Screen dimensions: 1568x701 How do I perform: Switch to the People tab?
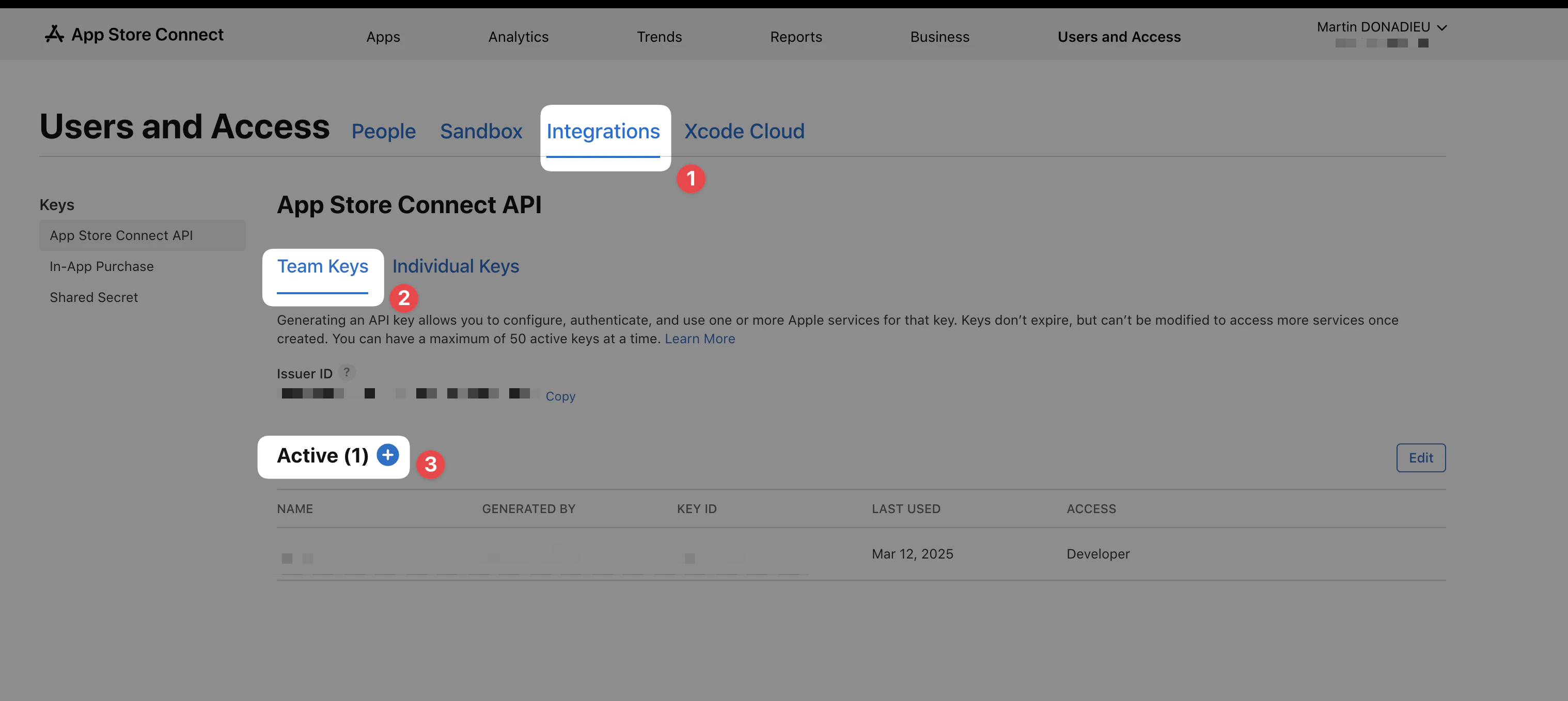(x=383, y=132)
